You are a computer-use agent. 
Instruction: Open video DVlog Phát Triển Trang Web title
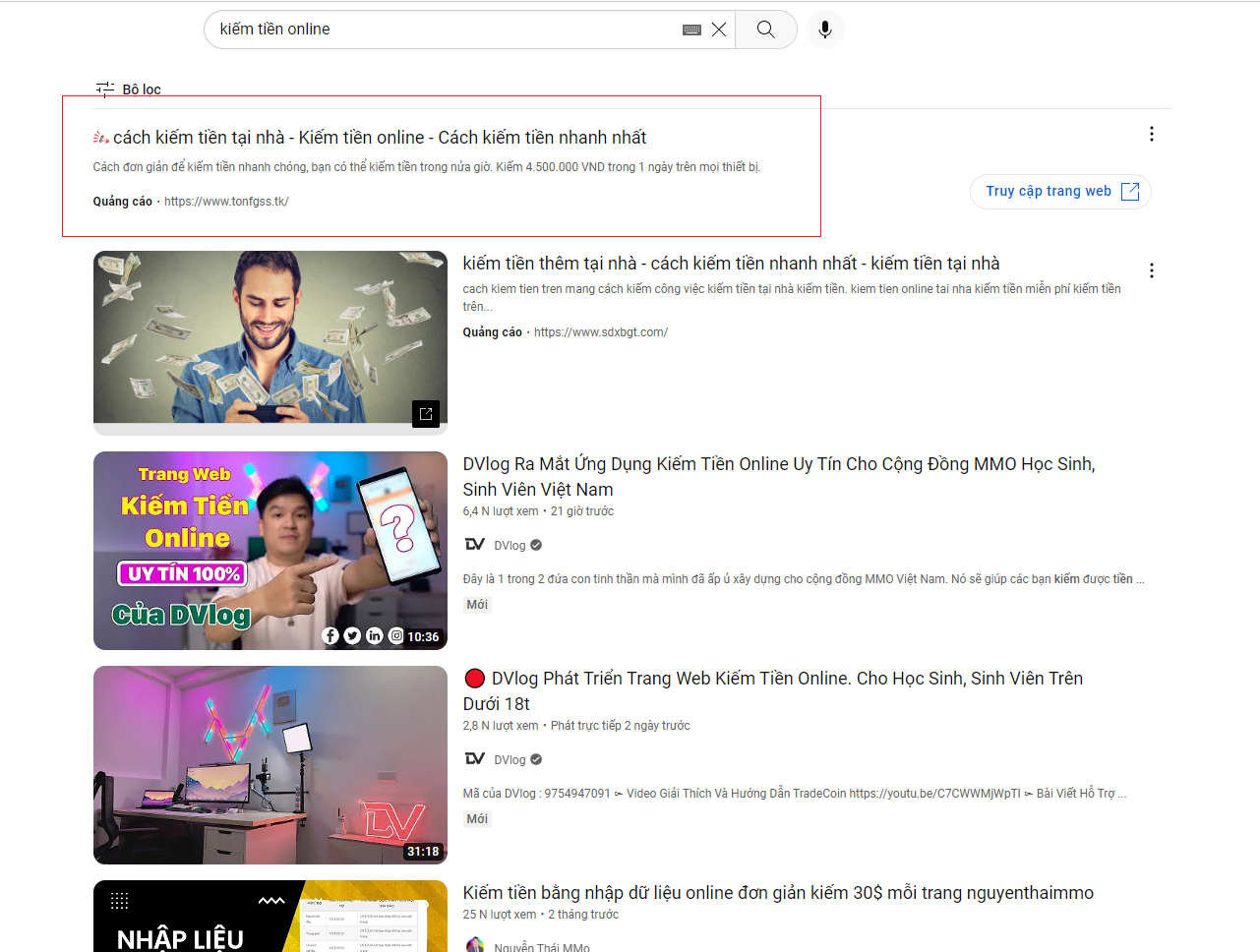(x=773, y=691)
